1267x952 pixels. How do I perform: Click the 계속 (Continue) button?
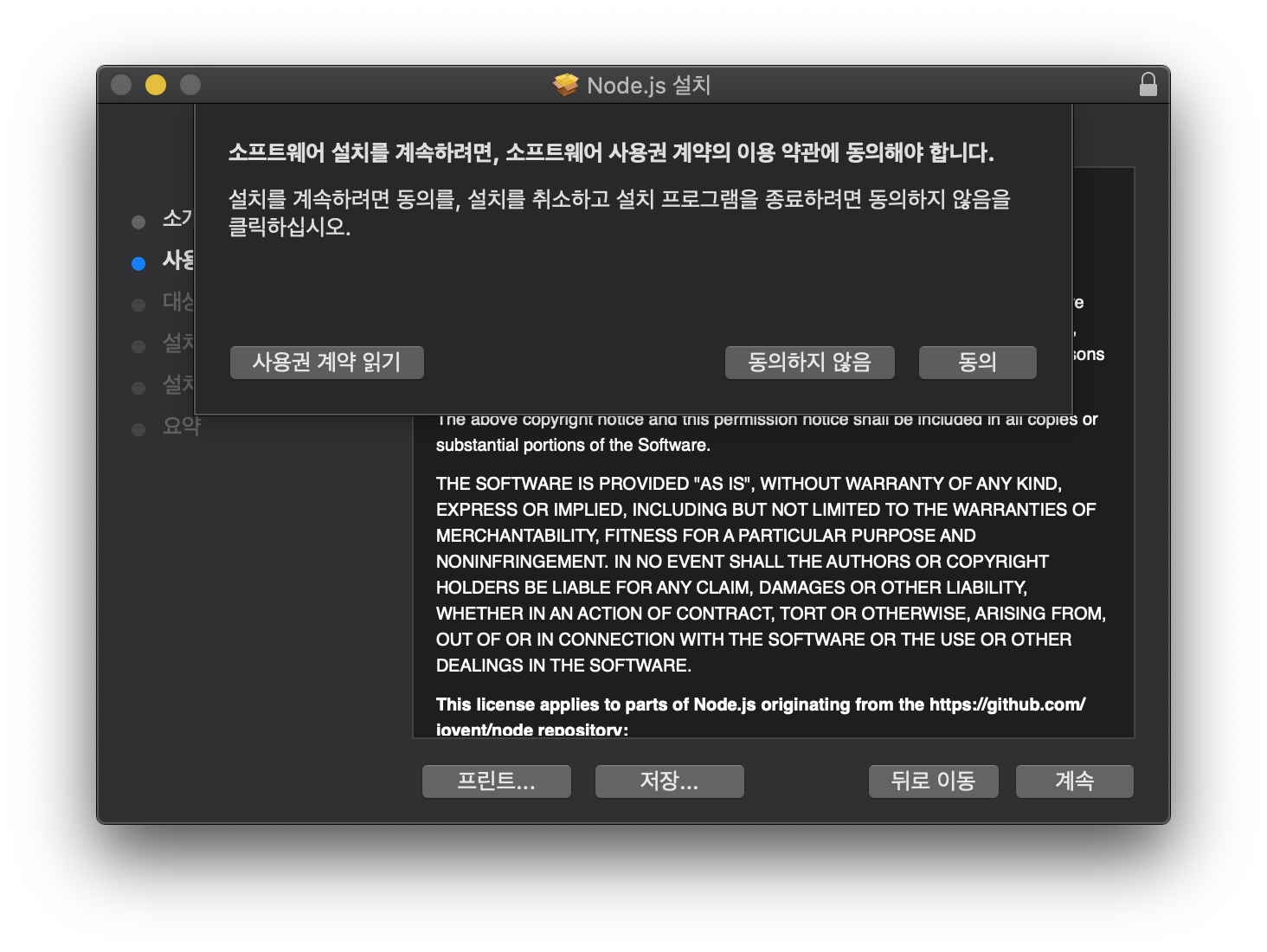click(1074, 782)
